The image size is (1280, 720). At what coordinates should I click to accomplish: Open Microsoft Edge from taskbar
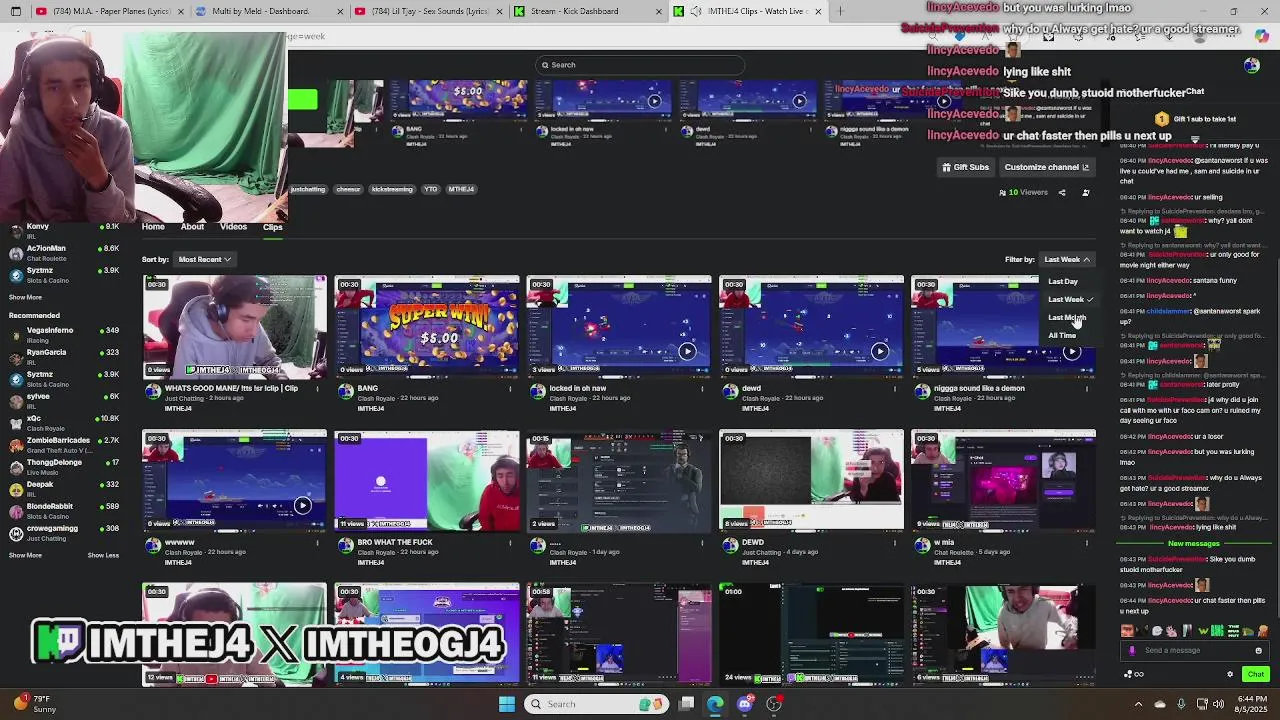(x=715, y=704)
